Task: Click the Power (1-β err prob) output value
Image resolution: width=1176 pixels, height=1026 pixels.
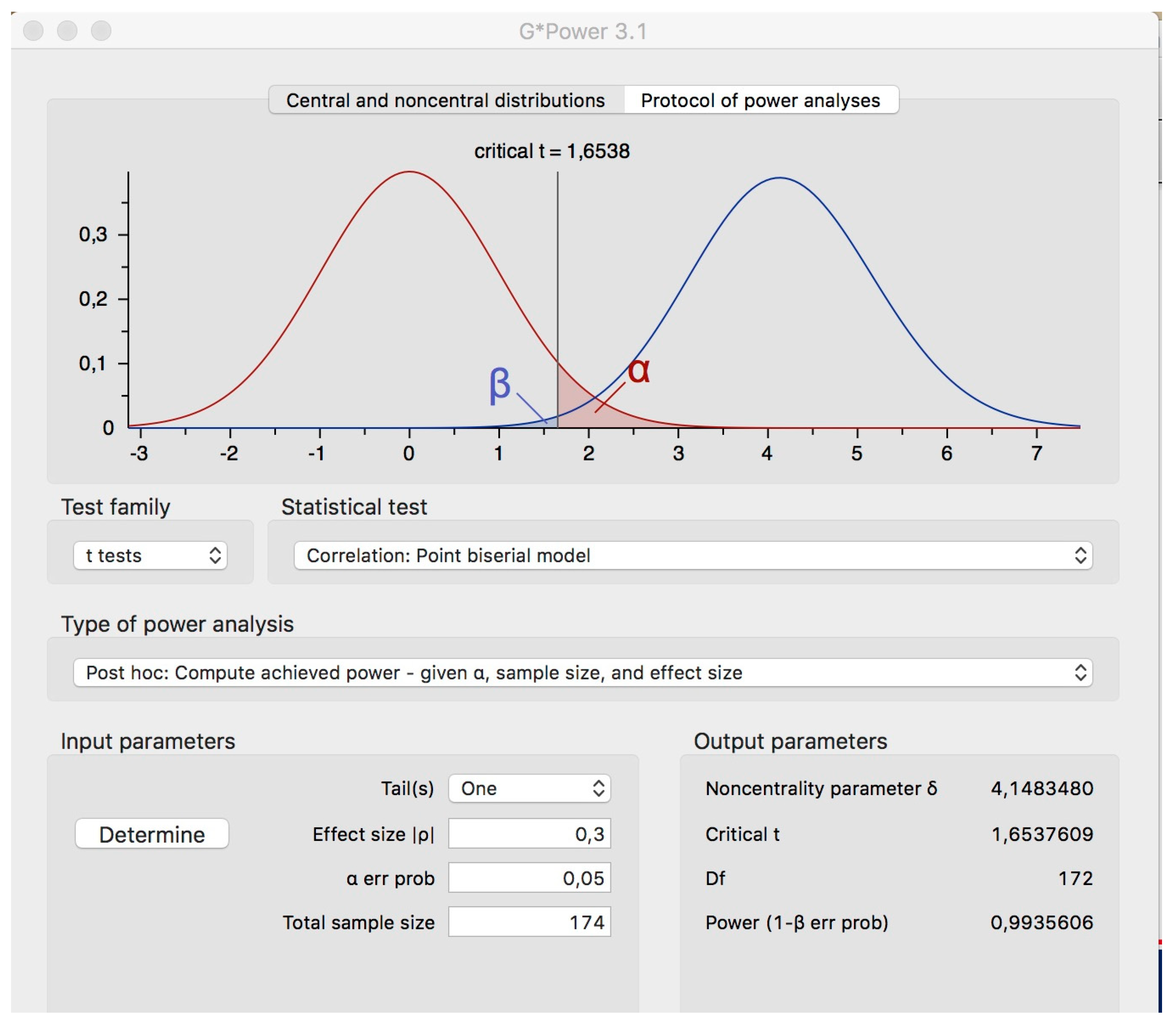Action: [1042, 922]
